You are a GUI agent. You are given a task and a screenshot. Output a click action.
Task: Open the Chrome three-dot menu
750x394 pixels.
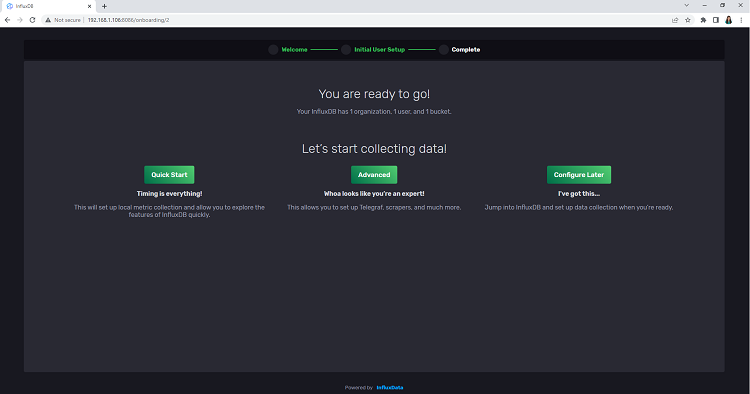click(741, 20)
